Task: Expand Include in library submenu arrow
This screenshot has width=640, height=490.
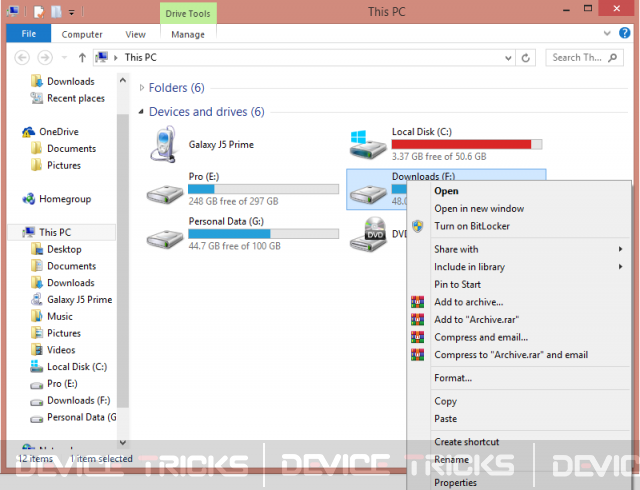Action: (x=620, y=267)
